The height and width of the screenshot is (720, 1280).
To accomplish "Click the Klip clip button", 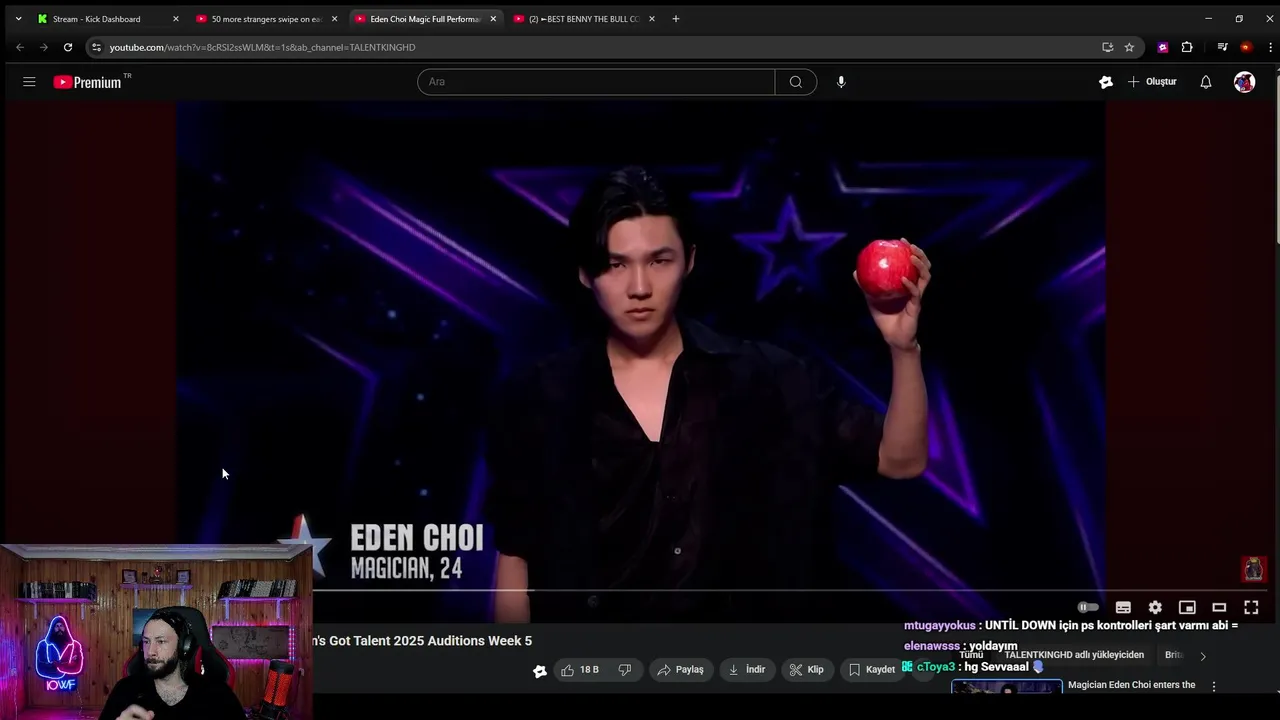I will [x=806, y=670].
